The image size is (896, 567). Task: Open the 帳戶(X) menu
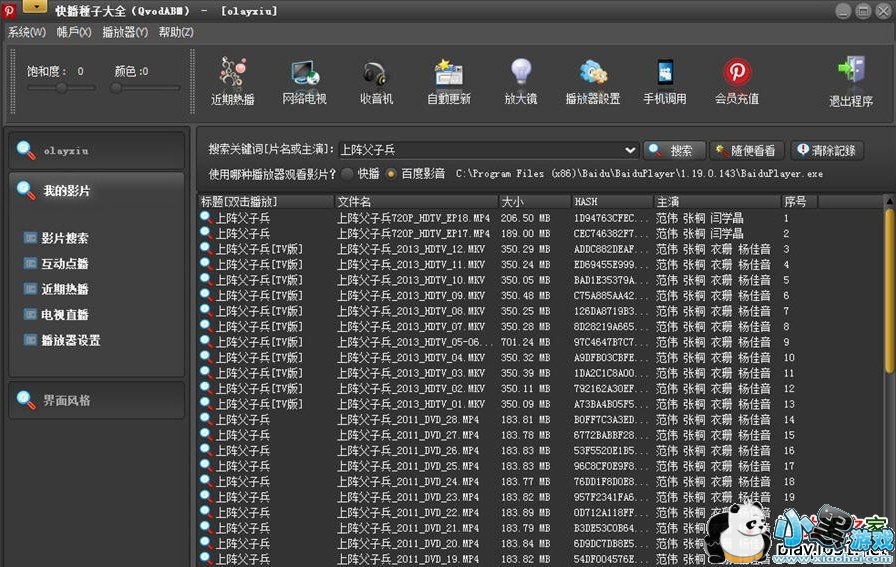(74, 32)
